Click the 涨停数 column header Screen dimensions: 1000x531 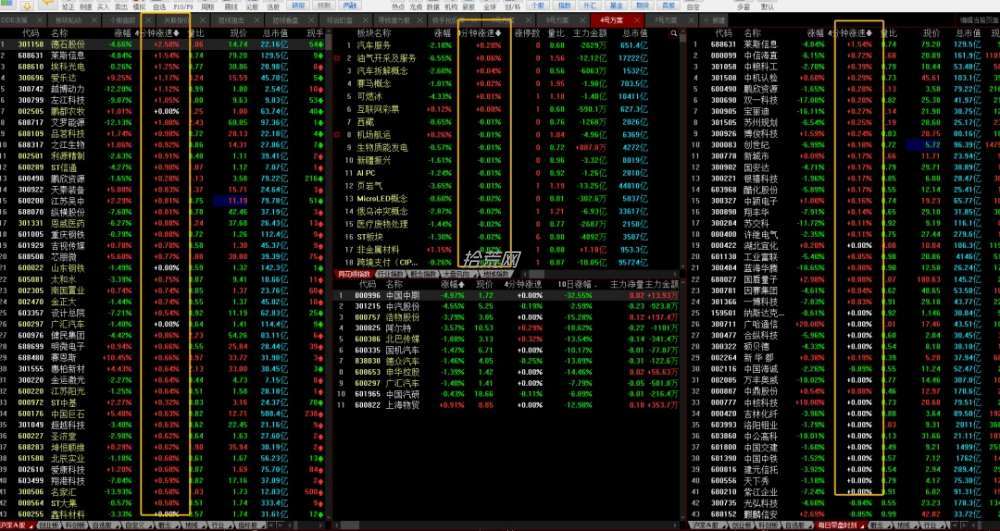click(x=527, y=33)
